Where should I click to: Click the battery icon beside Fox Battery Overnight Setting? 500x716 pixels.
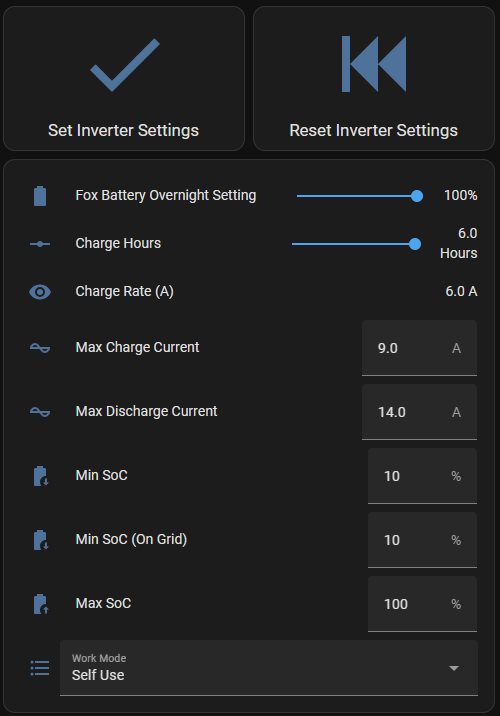coord(40,196)
